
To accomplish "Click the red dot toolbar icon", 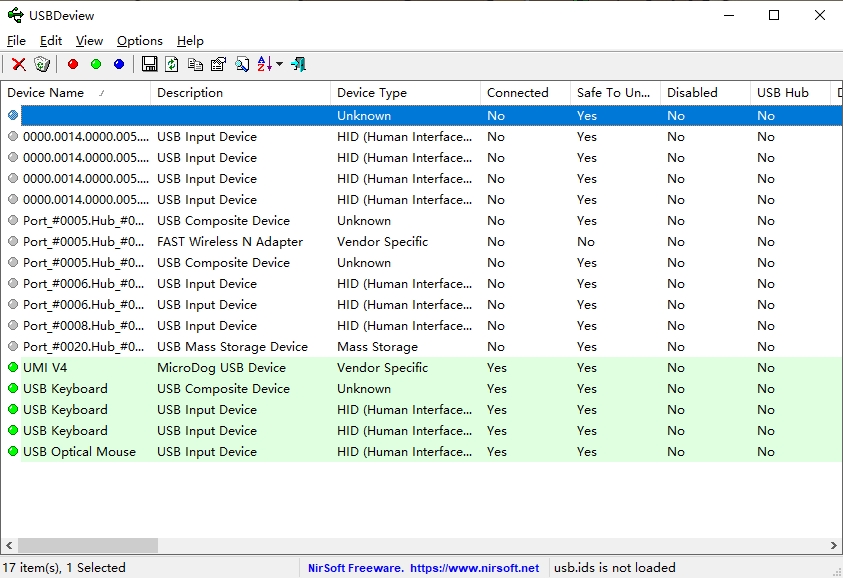I will click(72, 64).
